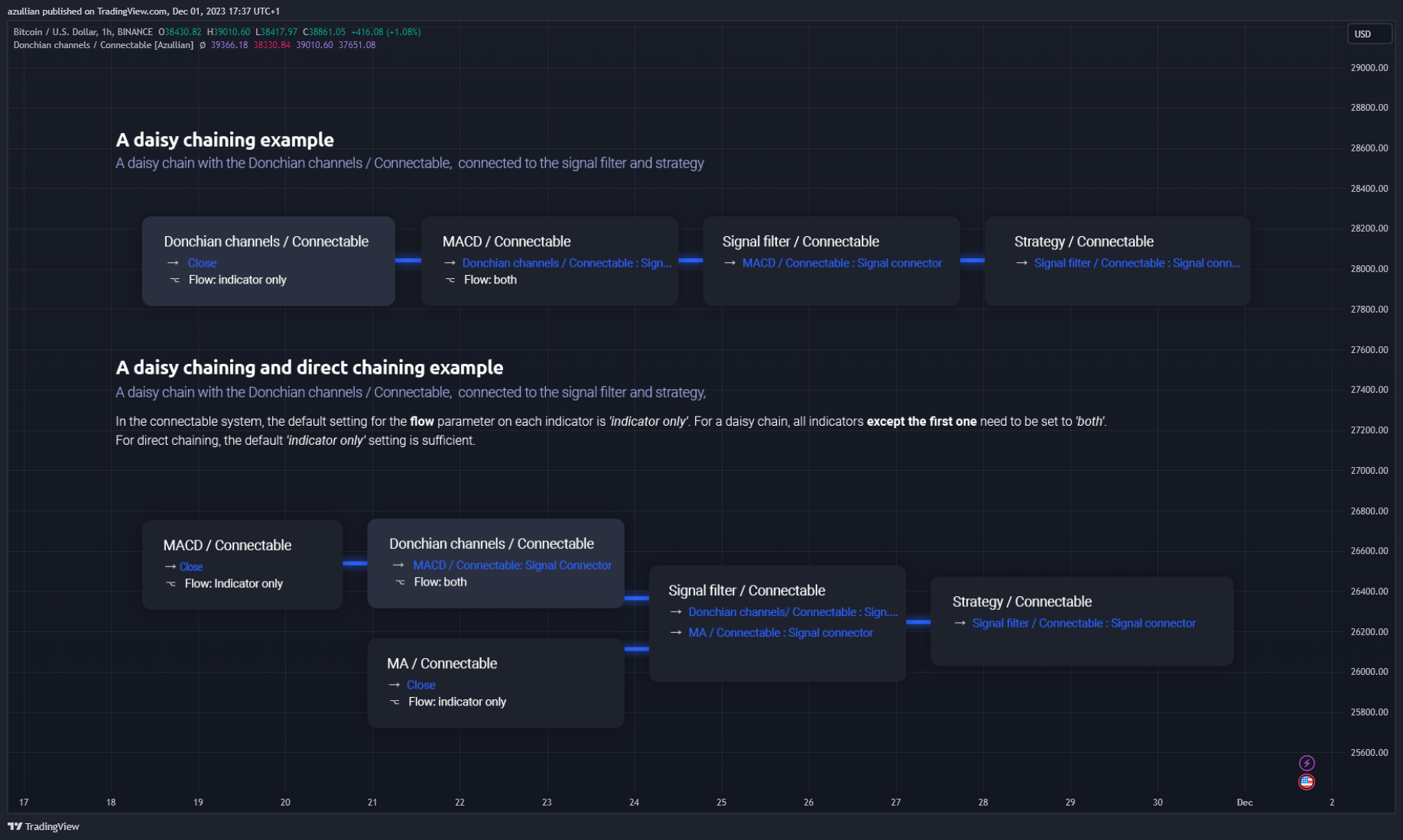This screenshot has height=840, width=1403.
Task: Click the 'For direct chaining' sentence
Action: 295,440
